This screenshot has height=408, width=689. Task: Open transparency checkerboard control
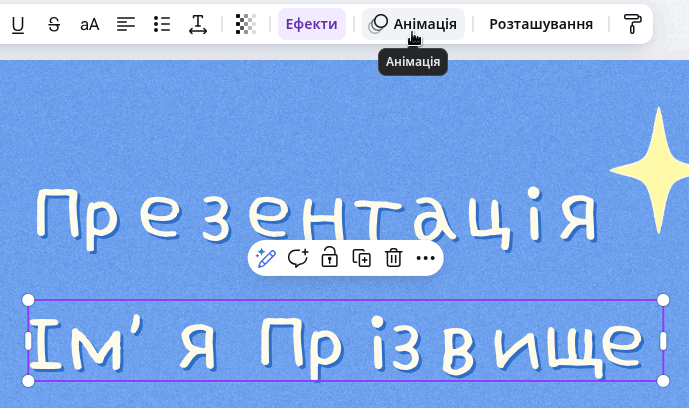tap(246, 24)
